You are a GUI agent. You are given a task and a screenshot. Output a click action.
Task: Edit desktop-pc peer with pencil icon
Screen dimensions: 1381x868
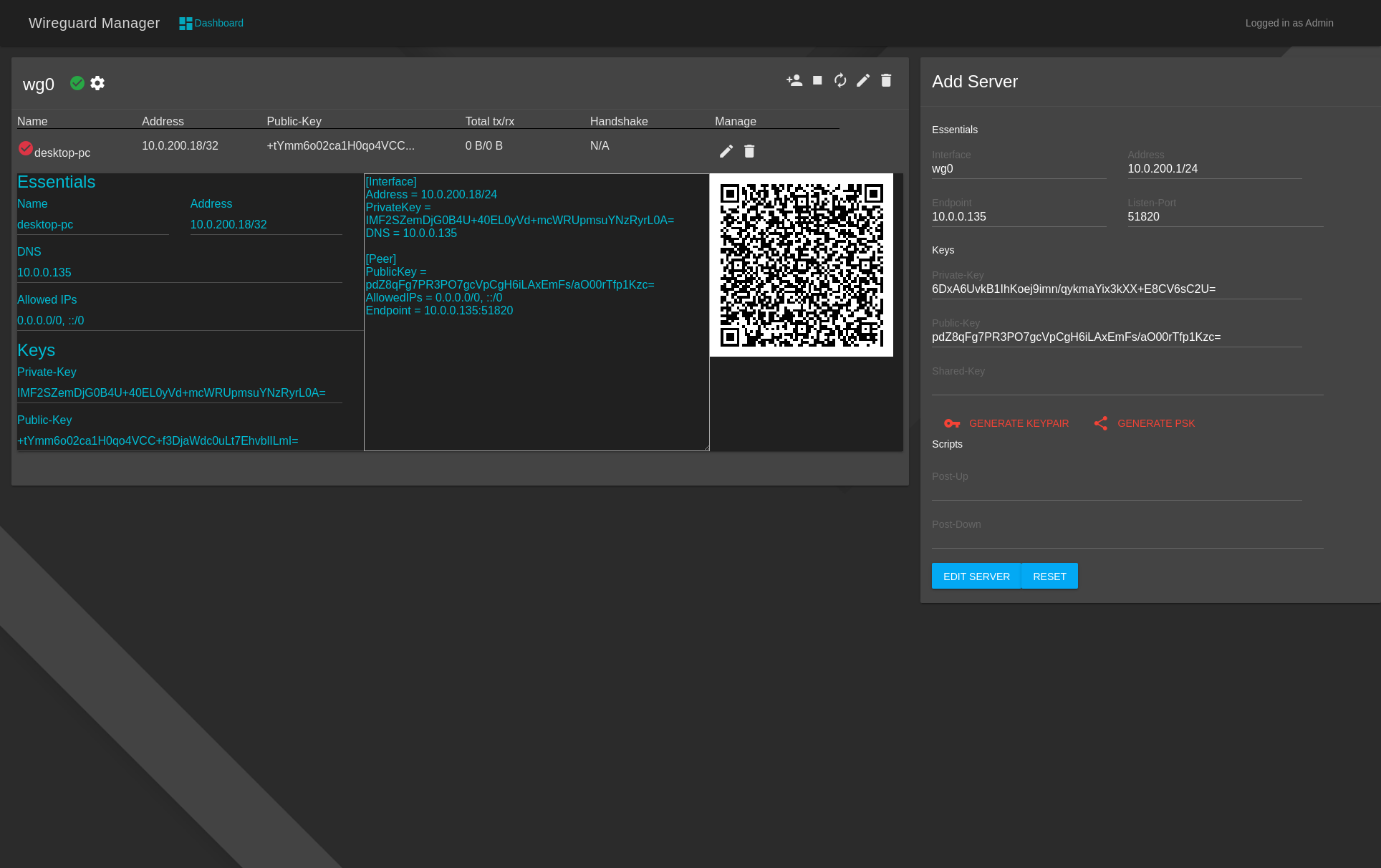tap(726, 151)
